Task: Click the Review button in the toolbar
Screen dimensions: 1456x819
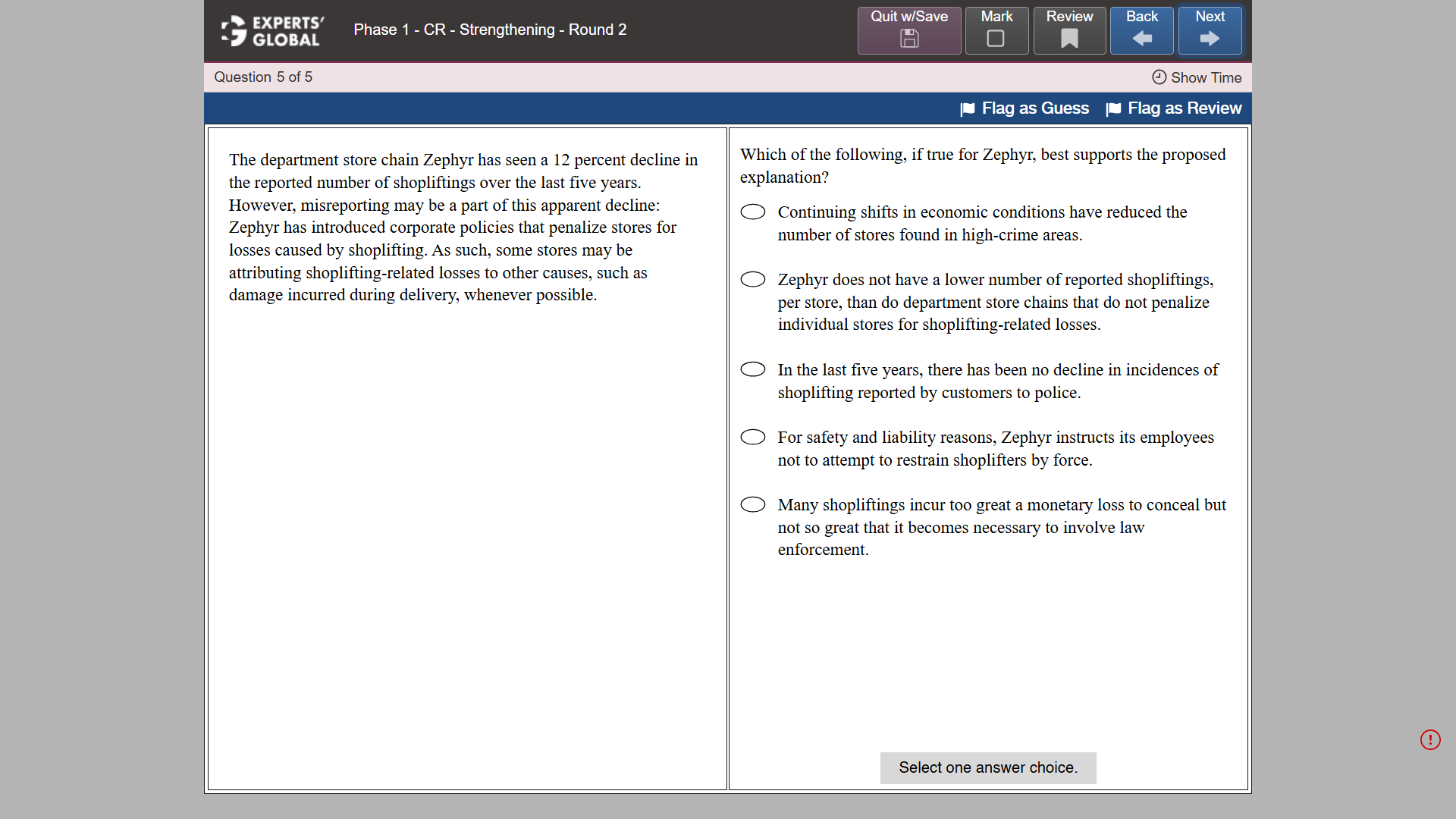Action: pyautogui.click(x=1069, y=30)
